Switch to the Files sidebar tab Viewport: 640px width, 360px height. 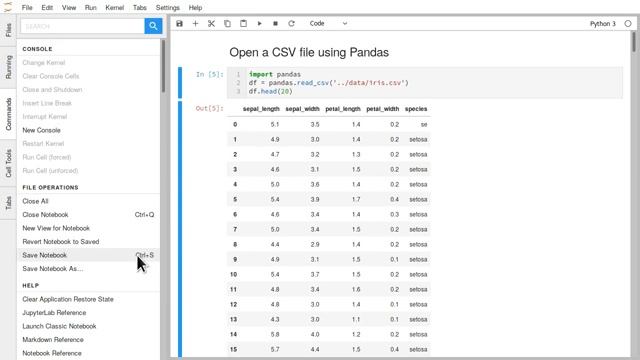click(x=8, y=30)
